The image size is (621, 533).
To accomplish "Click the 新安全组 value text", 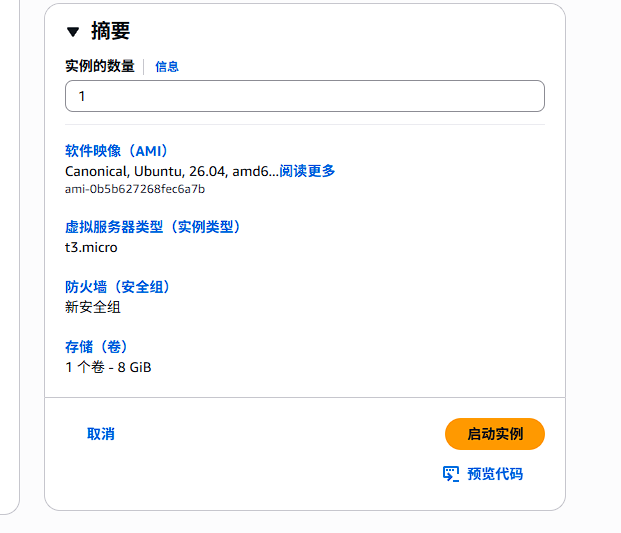I will pos(93,307).
